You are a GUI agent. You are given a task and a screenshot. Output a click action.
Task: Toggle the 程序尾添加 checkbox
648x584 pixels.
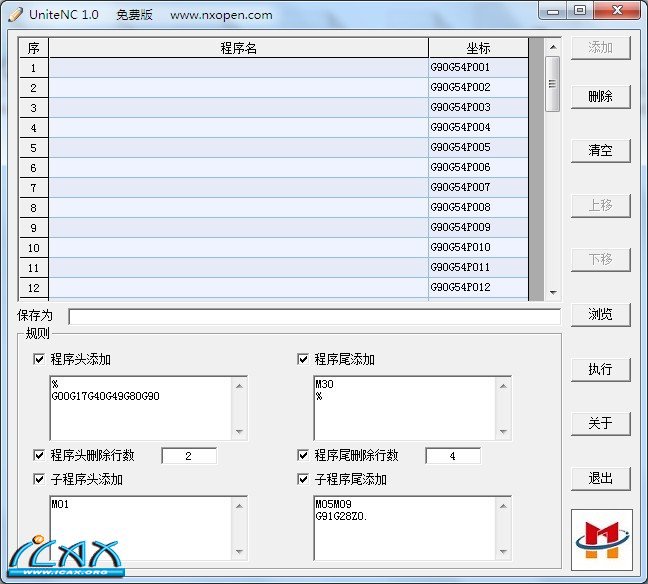pyautogui.click(x=303, y=359)
